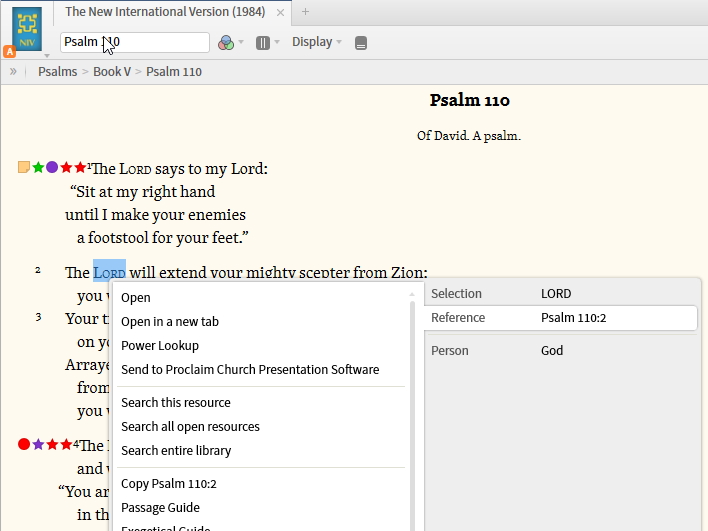Switch to The New International Version (1984) tab

pyautogui.click(x=165, y=12)
